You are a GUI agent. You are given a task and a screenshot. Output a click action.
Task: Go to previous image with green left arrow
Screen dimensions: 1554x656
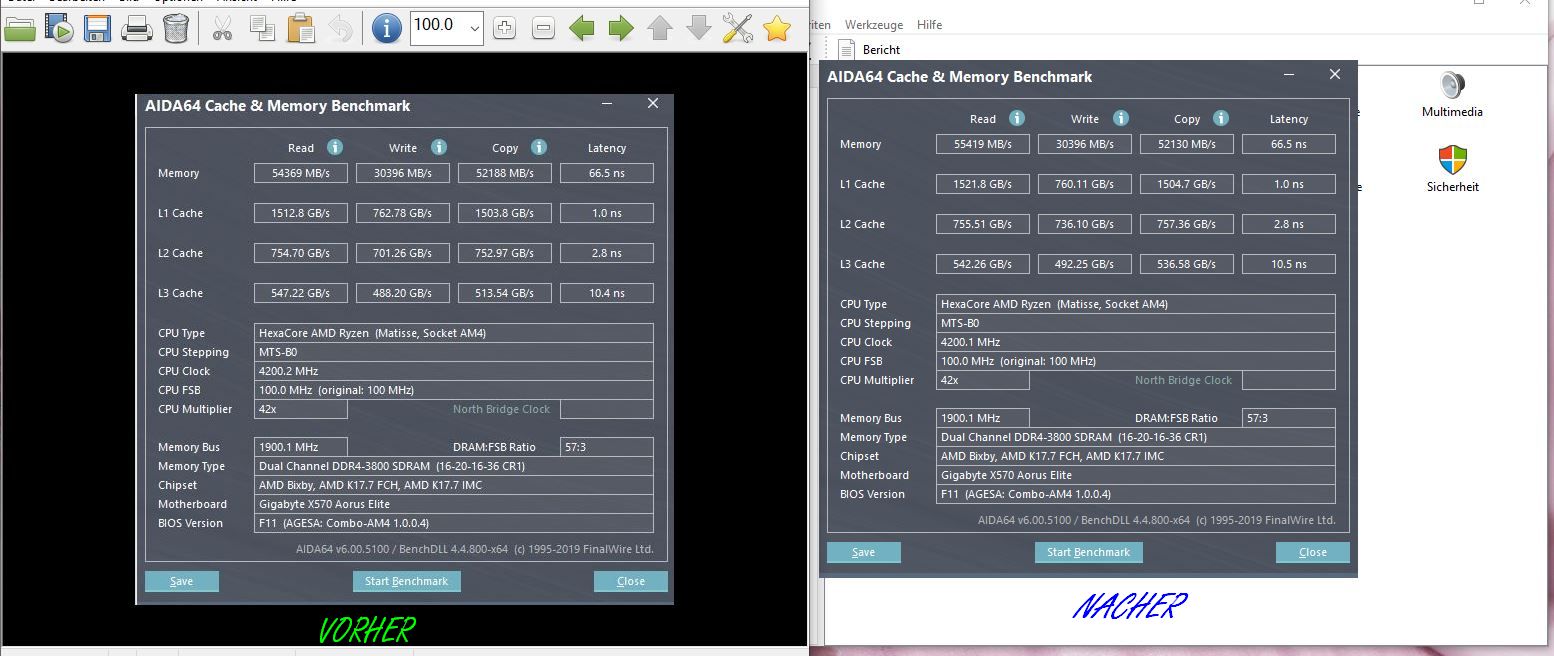pyautogui.click(x=582, y=28)
